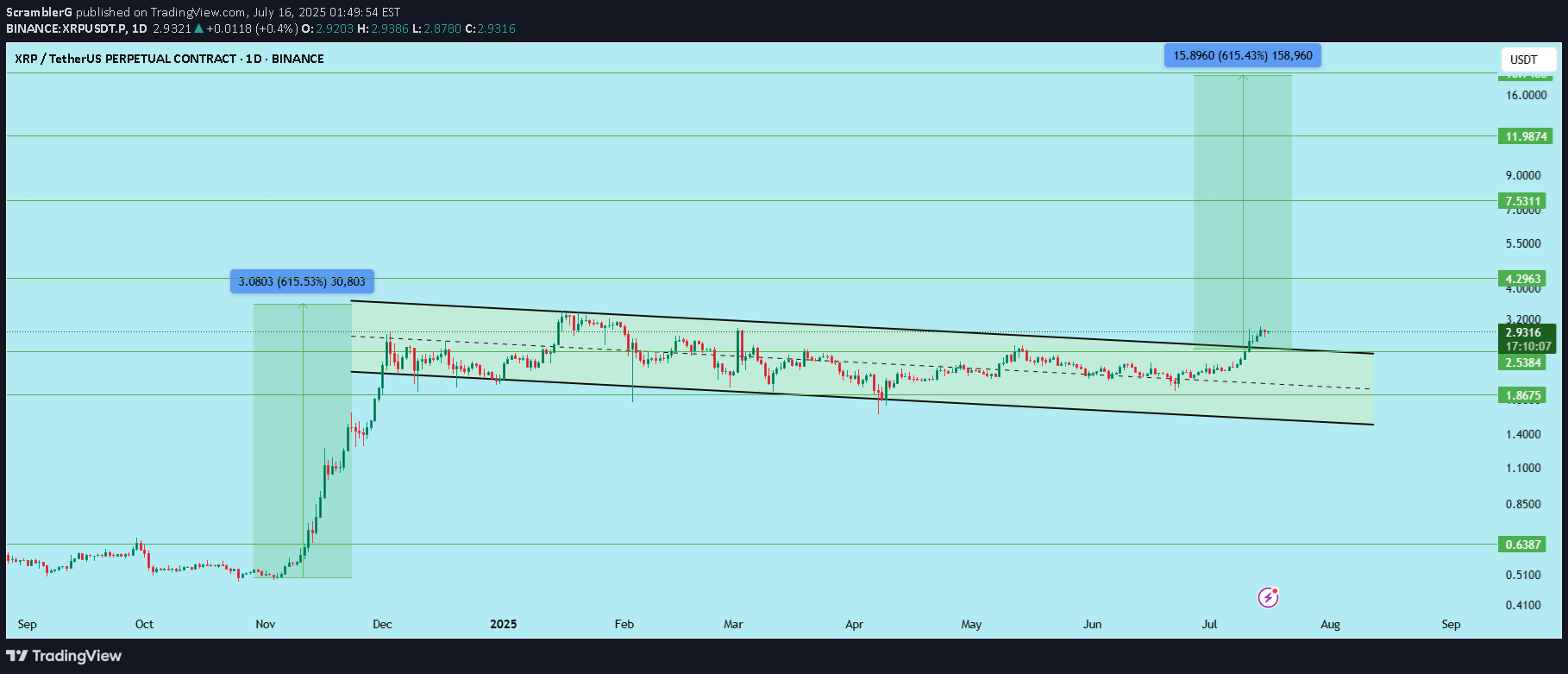Click the 3.0803 (615.53%) measurement label
The height and width of the screenshot is (674, 1568).
click(x=302, y=281)
